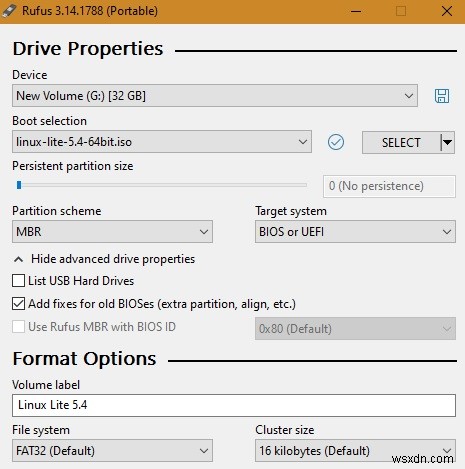Screen dimensions: 465x469
Task: Open the Partition scheme MBR dropdown
Action: point(112,231)
